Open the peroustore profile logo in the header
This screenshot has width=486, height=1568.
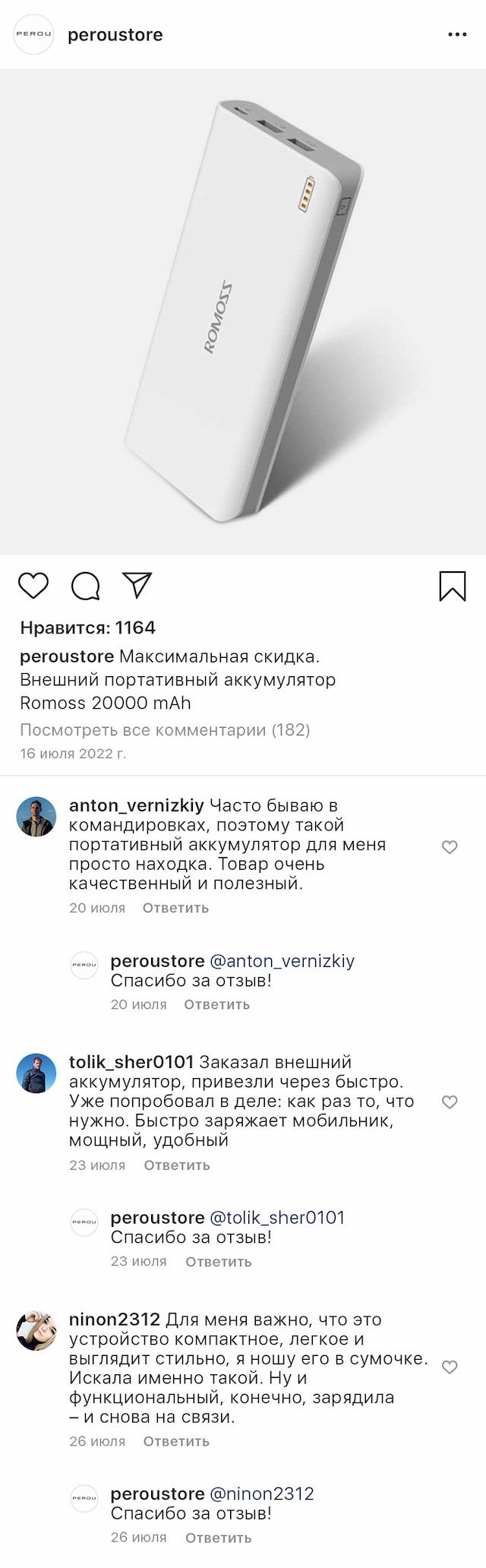tap(34, 35)
